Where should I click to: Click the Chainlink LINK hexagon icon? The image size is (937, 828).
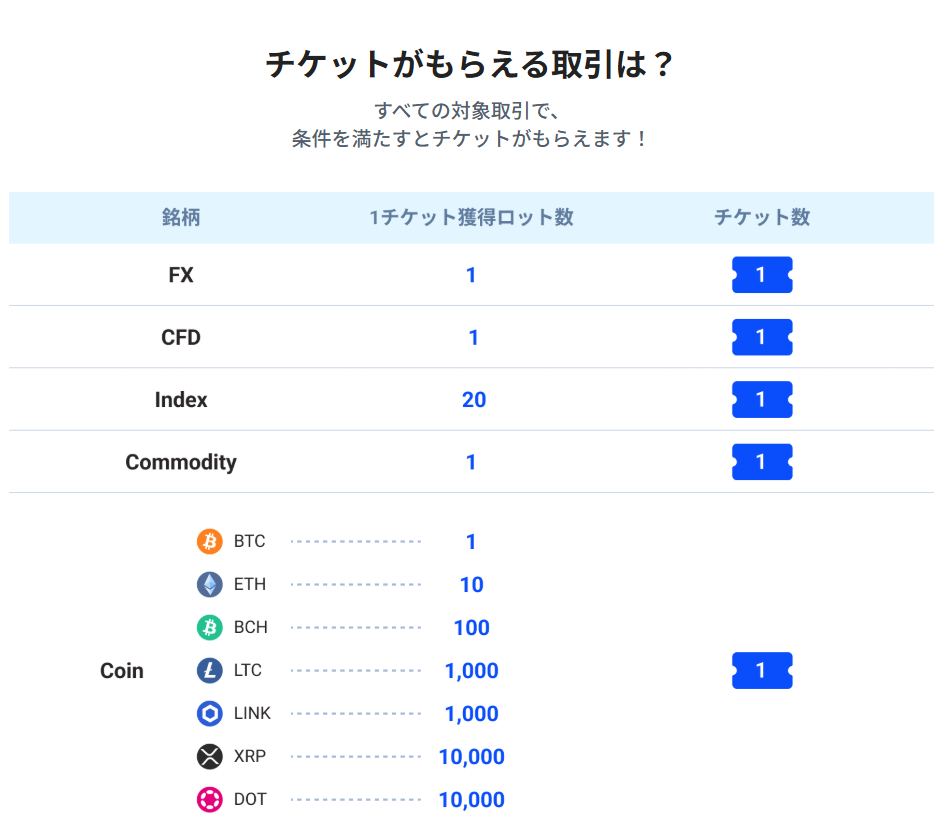(x=210, y=713)
